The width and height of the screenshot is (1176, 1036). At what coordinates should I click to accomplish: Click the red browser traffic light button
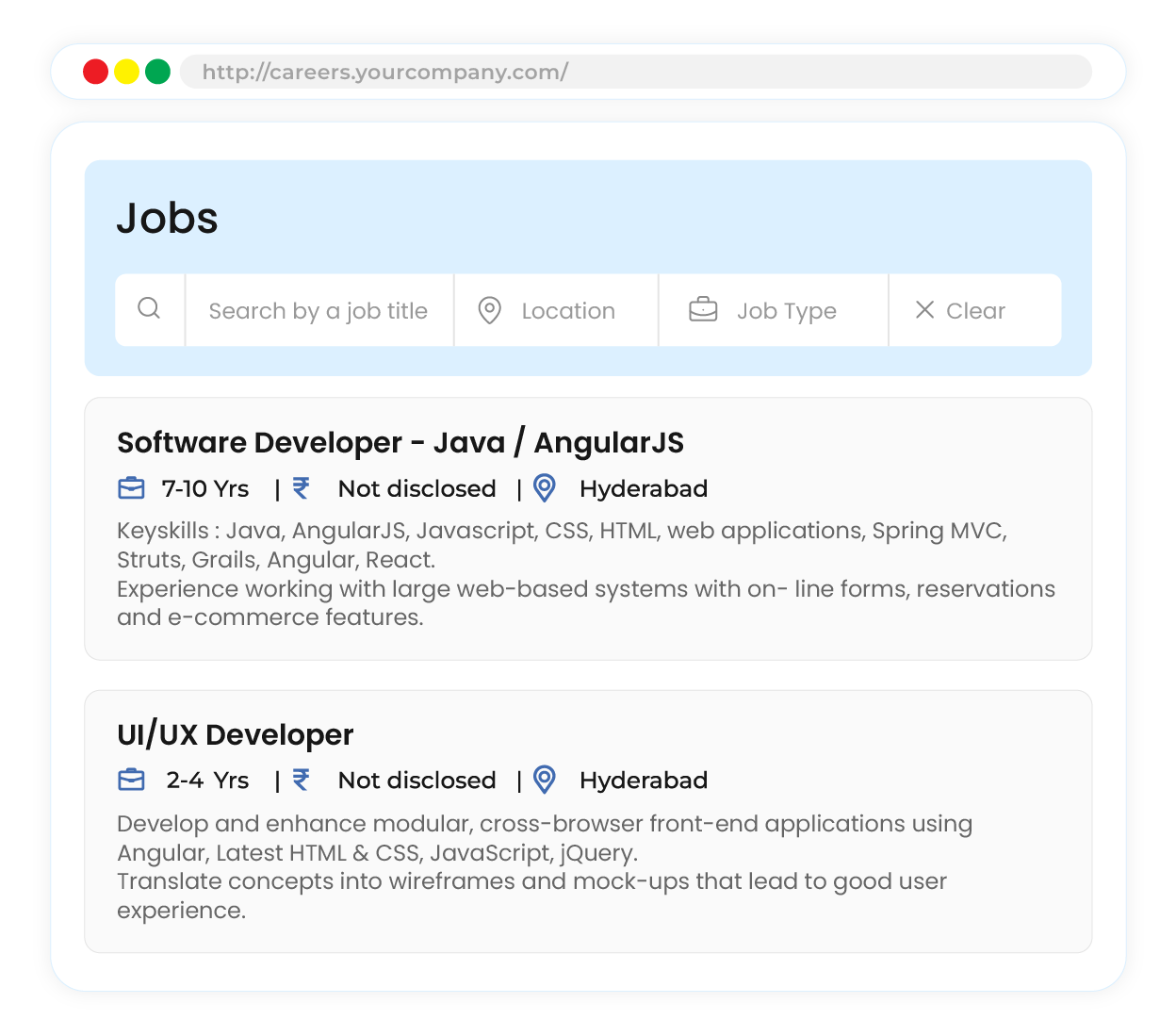pyautogui.click(x=96, y=71)
